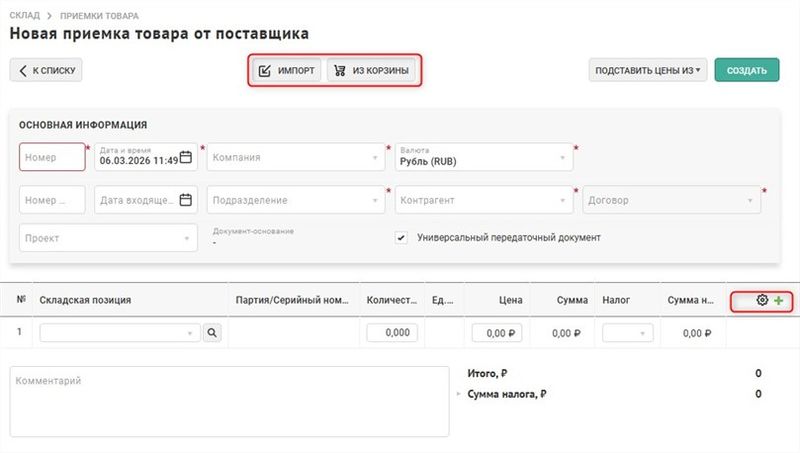Open the ПОДСТАВИТЬ ЦЕНЫ ИЗ dropdown
800x453 pixels.
(x=647, y=70)
